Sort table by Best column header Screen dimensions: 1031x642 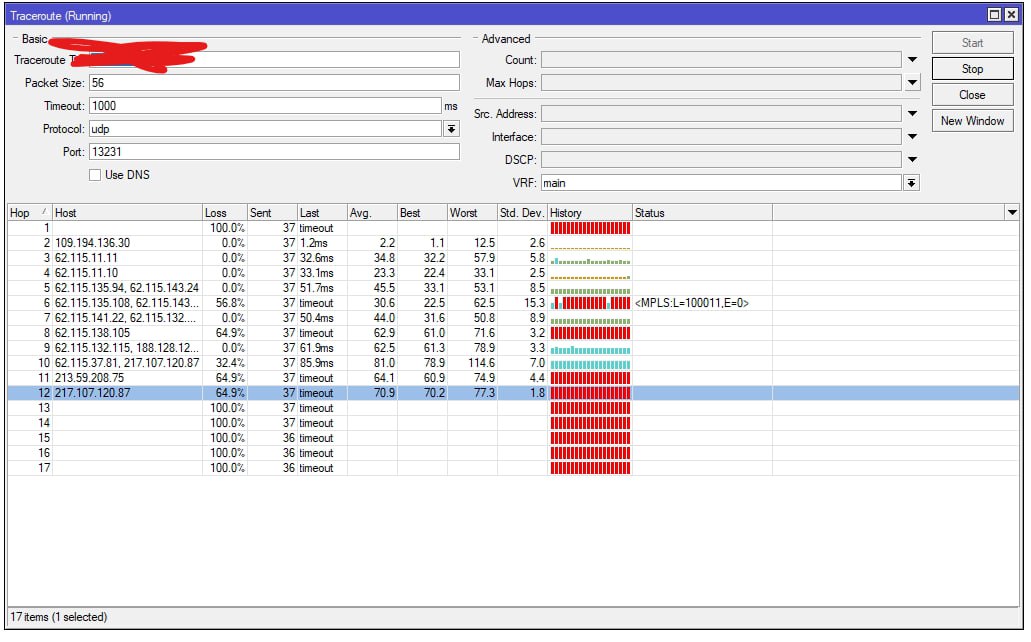click(422, 213)
